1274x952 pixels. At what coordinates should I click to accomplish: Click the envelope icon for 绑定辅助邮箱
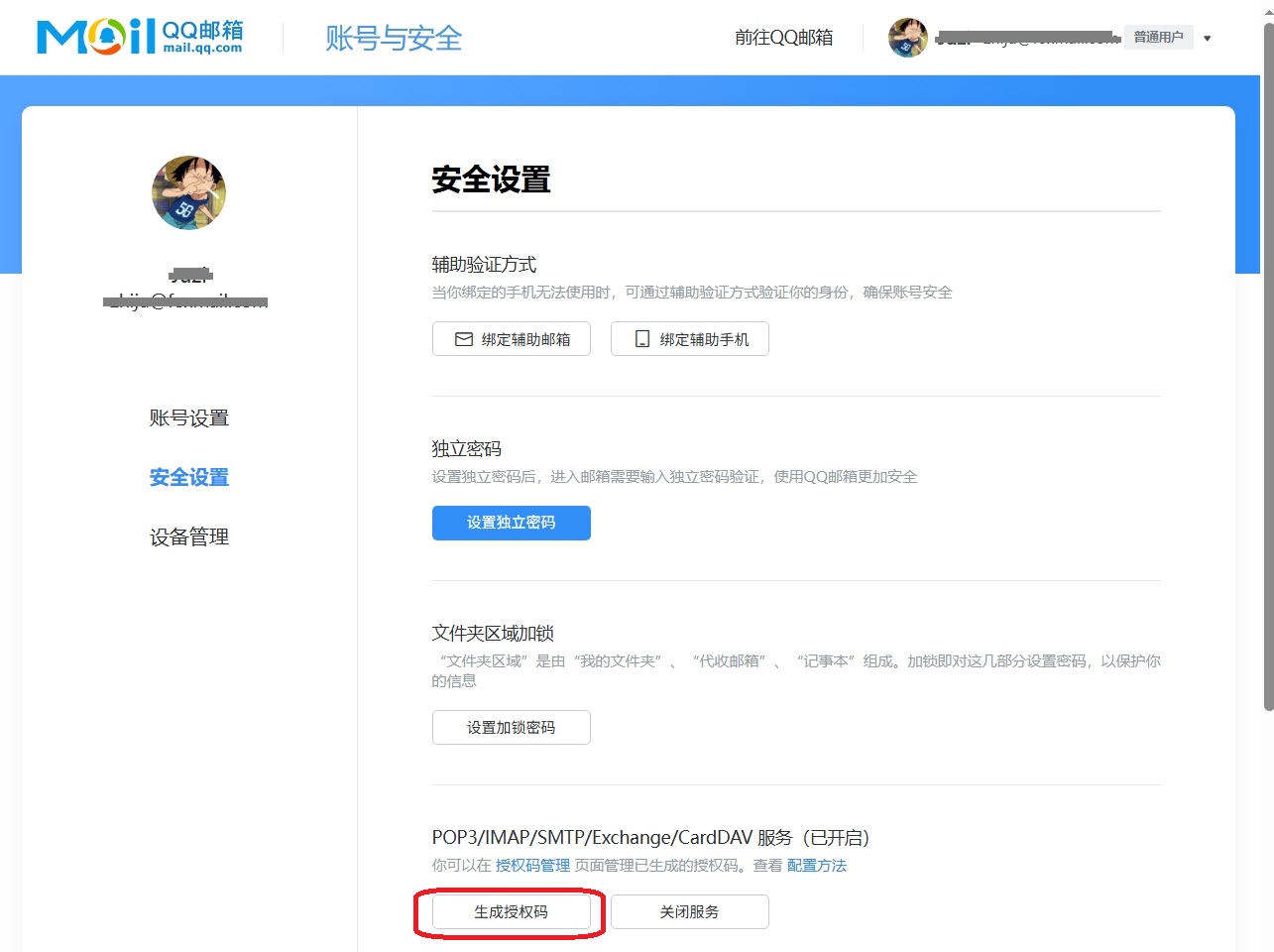coord(463,339)
